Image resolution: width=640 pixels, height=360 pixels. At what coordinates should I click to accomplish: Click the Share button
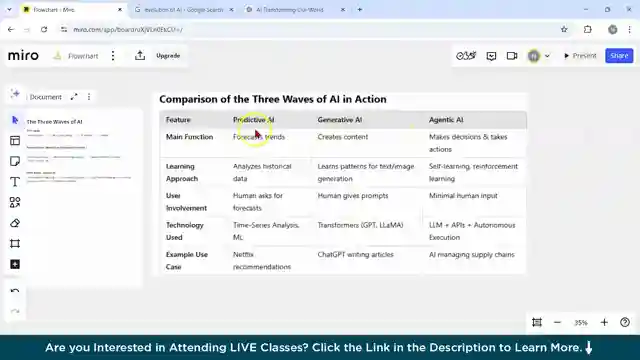click(619, 56)
